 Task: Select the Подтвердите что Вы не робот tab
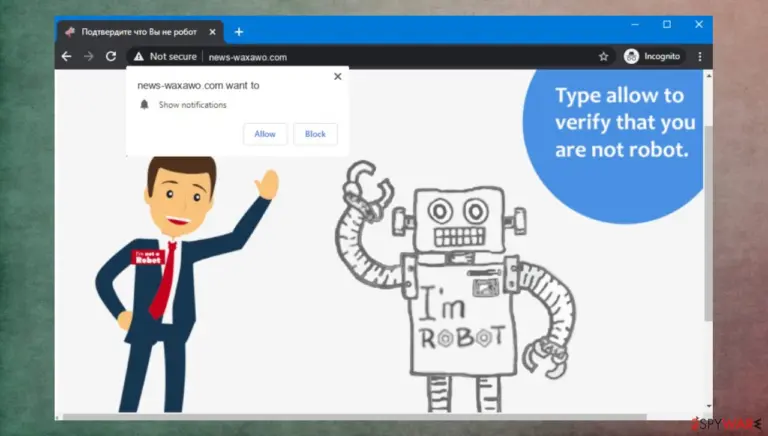[141, 32]
